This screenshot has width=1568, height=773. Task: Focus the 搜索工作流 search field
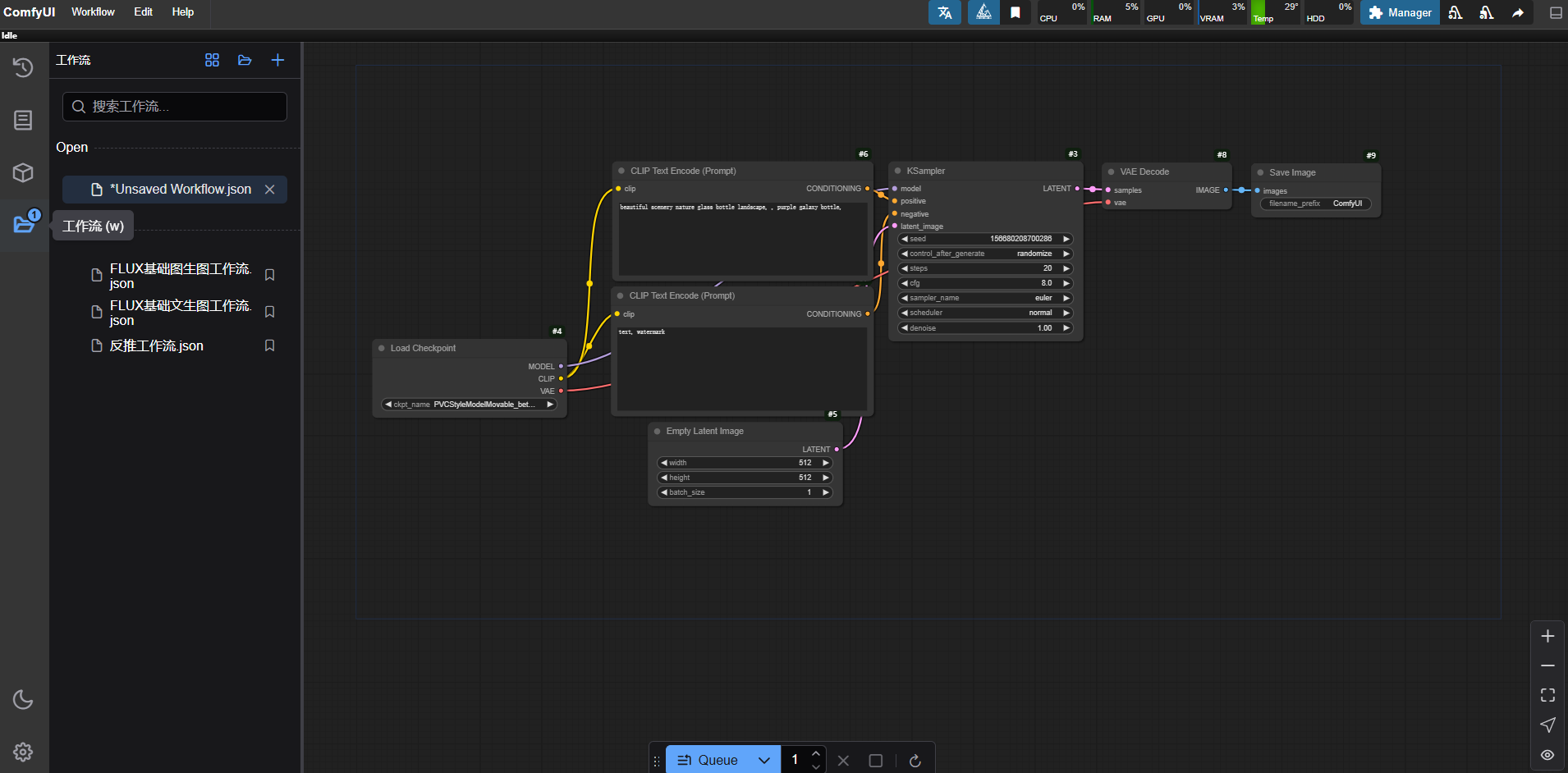click(x=175, y=107)
